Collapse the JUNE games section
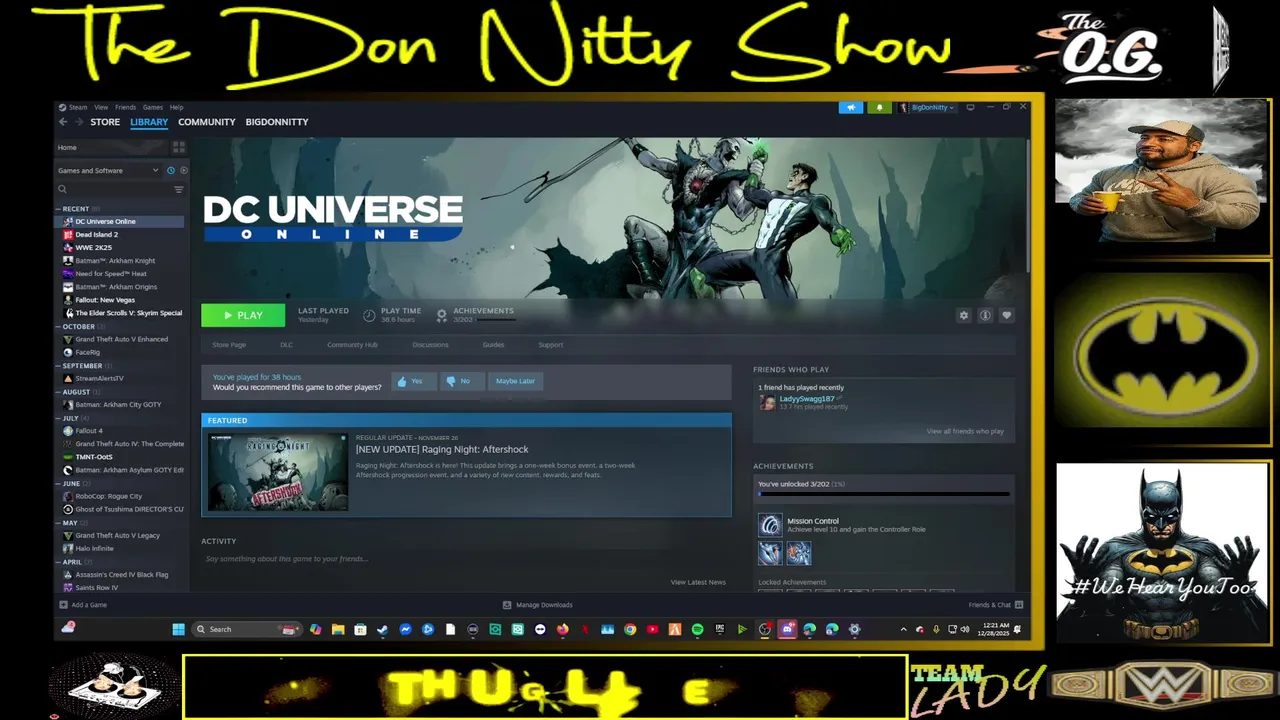Viewport: 1280px width, 720px height. tap(58, 484)
